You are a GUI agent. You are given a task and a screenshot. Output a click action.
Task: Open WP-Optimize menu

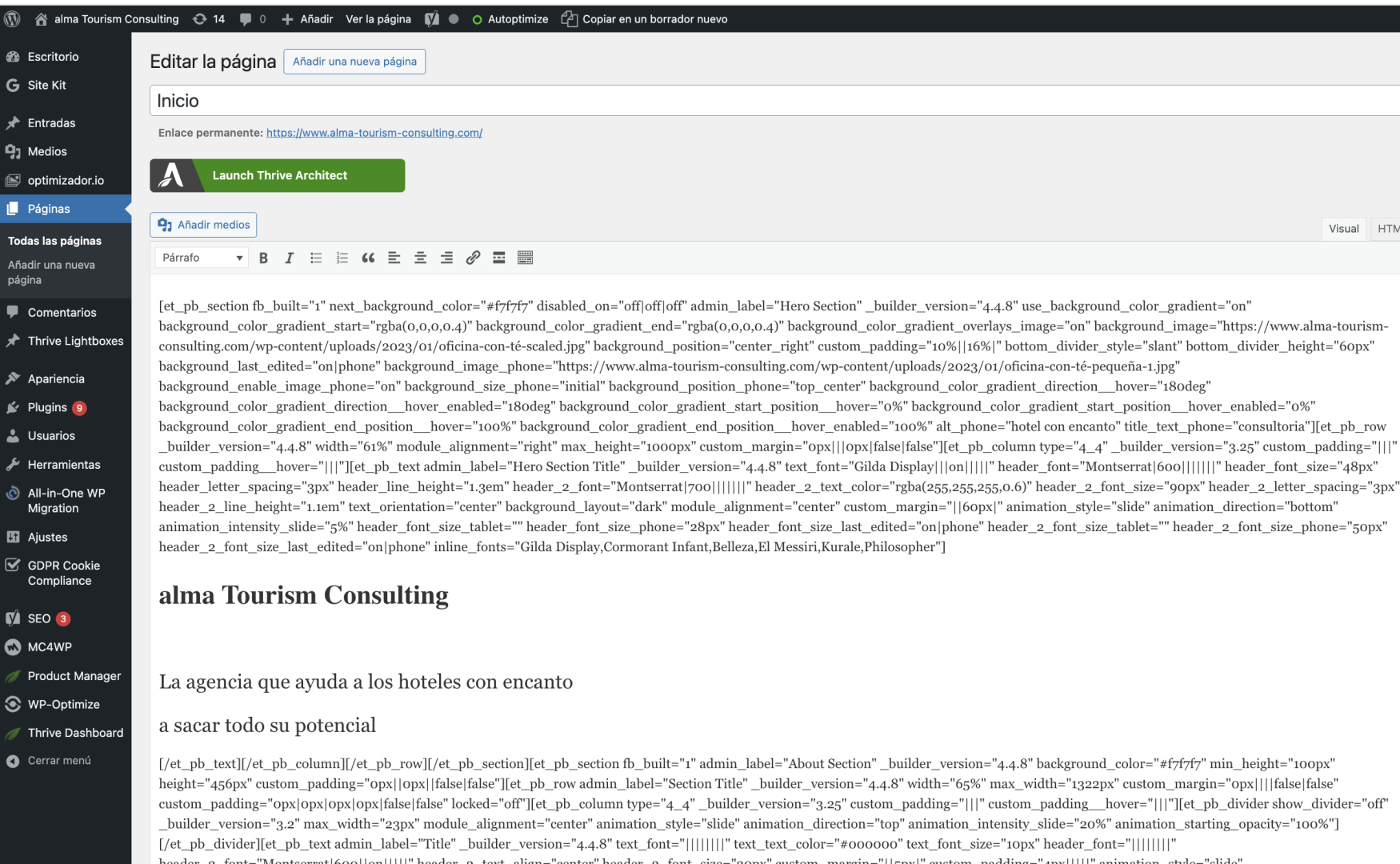tap(66, 705)
